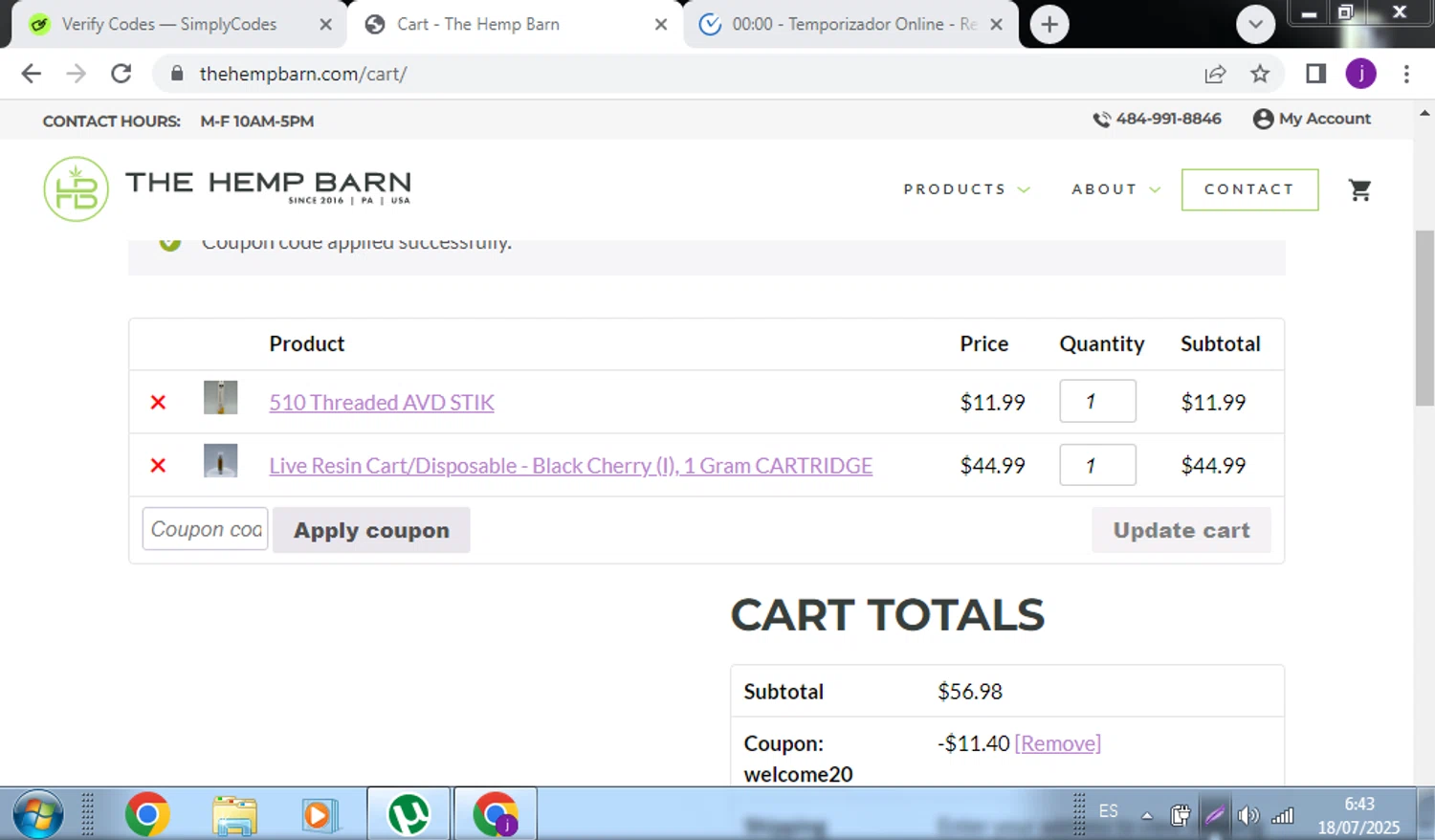Image resolution: width=1435 pixels, height=840 pixels.
Task: Click the scrollbar up arrow
Action: (1424, 112)
